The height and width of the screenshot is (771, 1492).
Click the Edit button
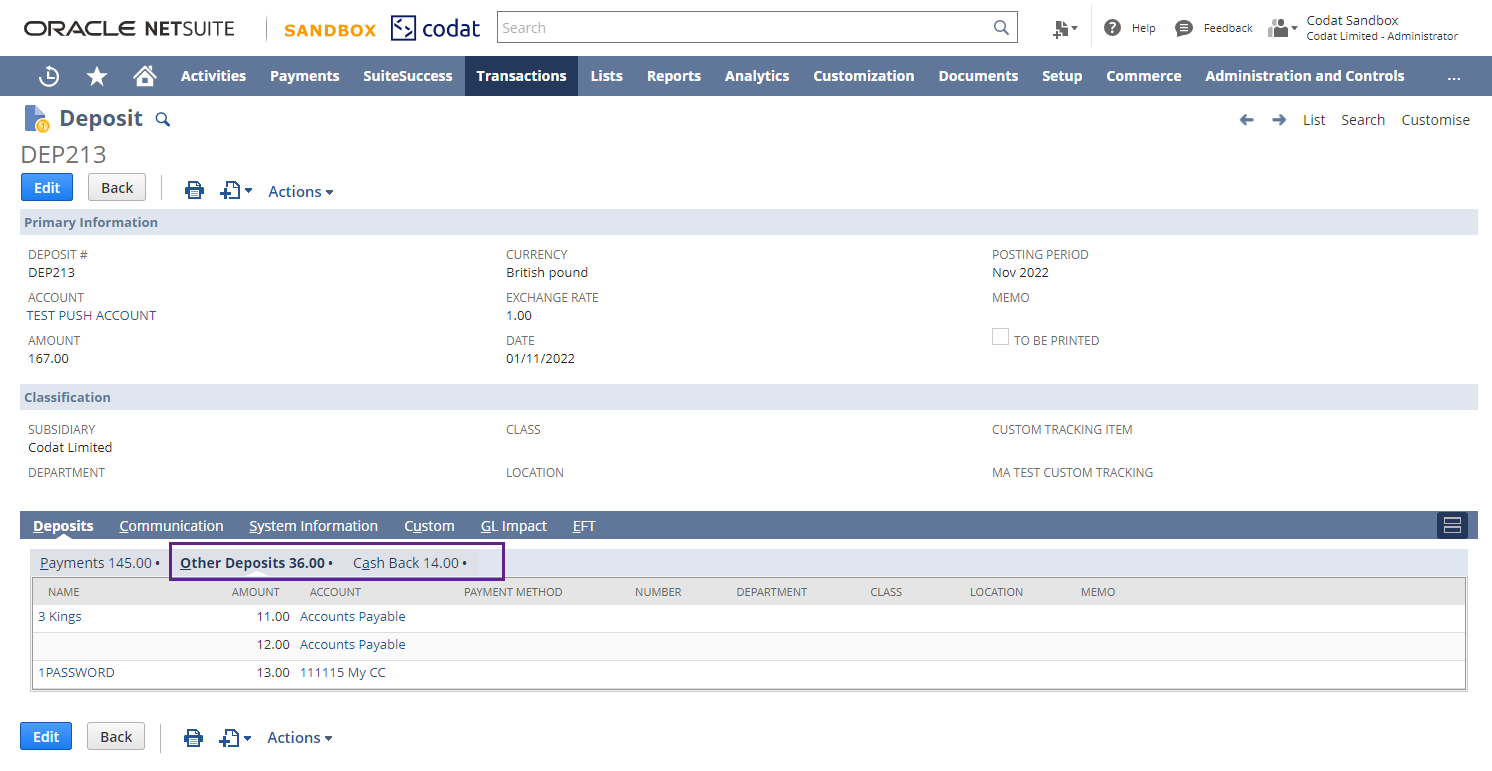[x=46, y=187]
